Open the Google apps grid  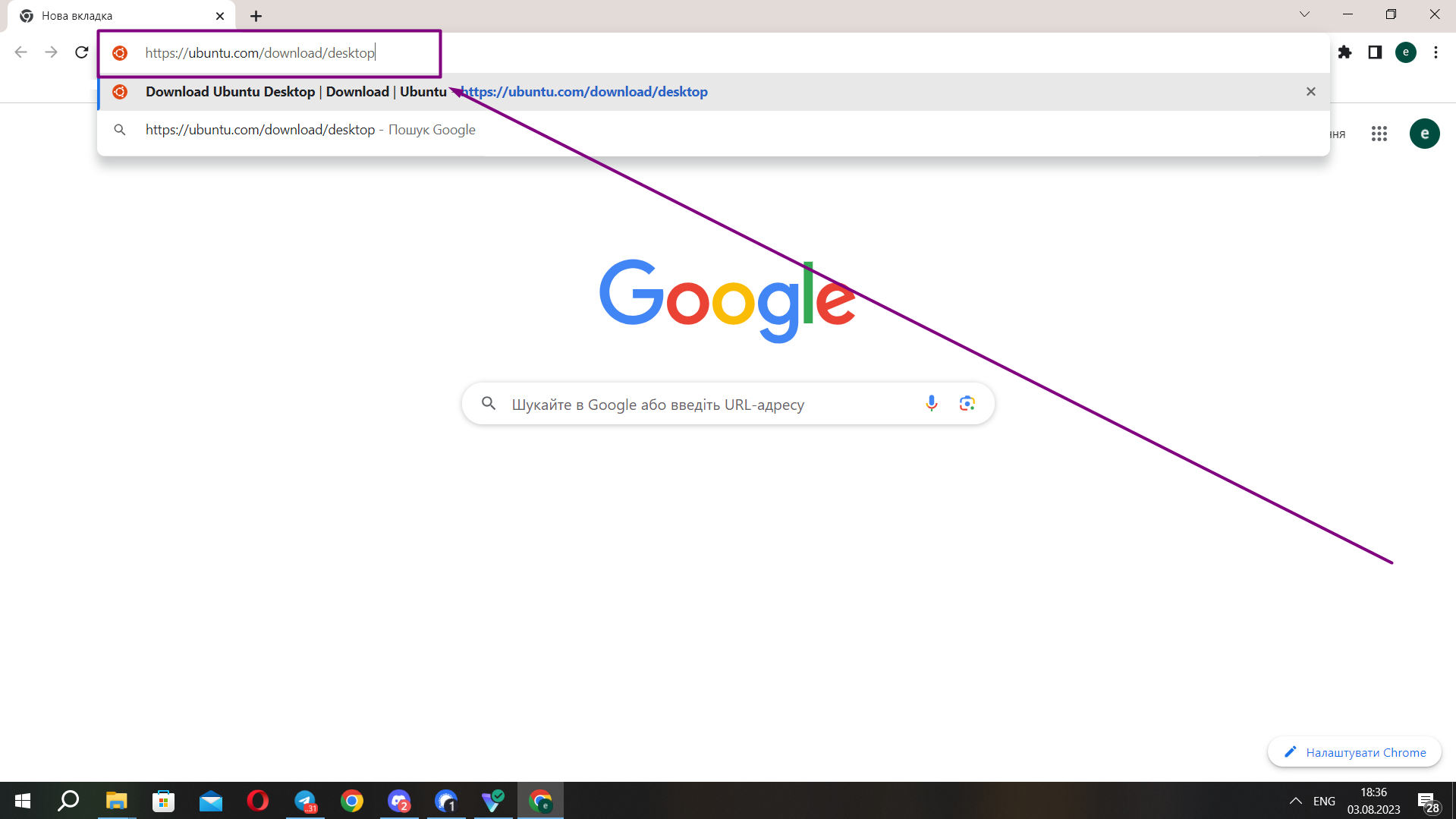coord(1379,134)
